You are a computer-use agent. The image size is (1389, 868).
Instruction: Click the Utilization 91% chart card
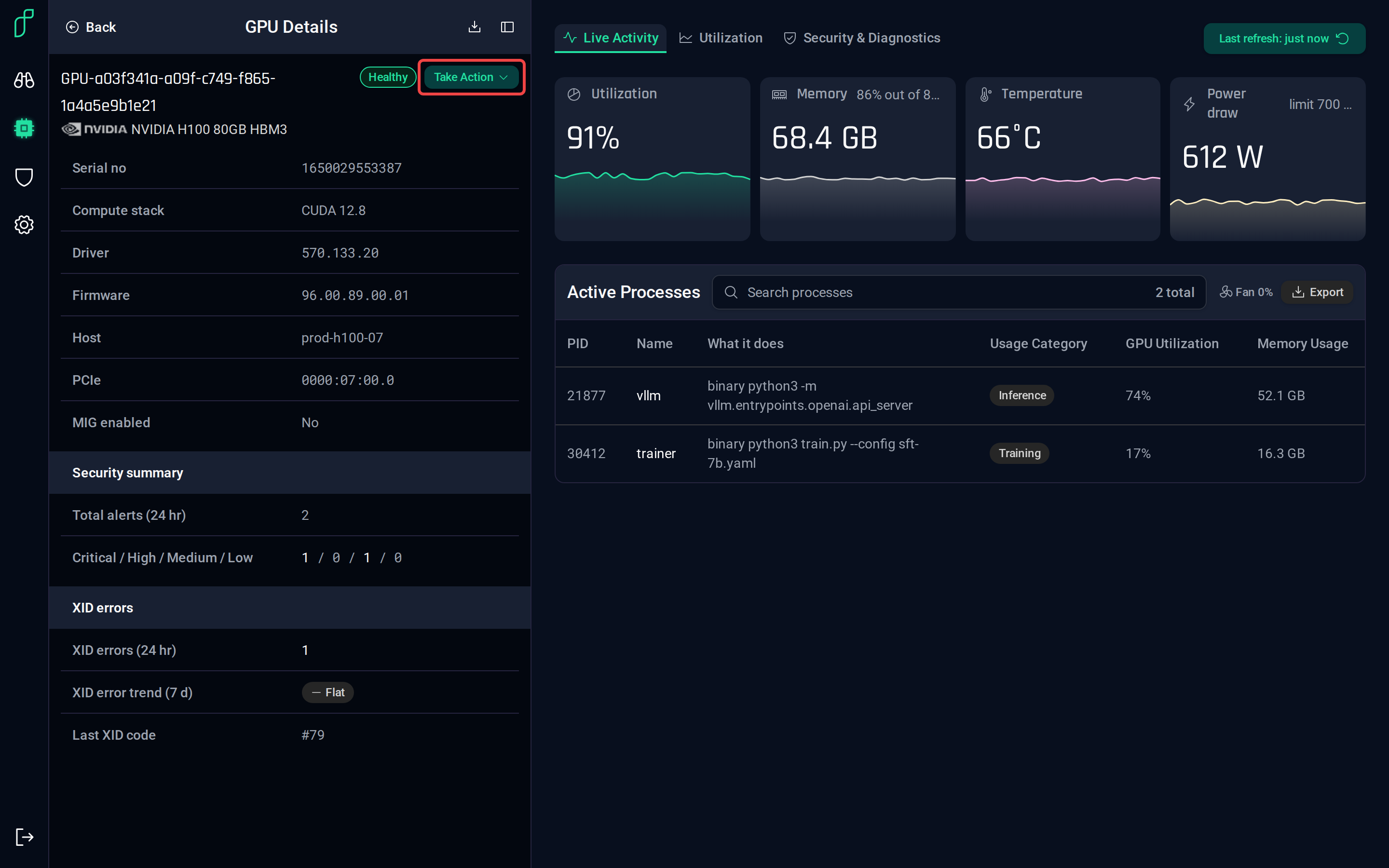(652, 159)
